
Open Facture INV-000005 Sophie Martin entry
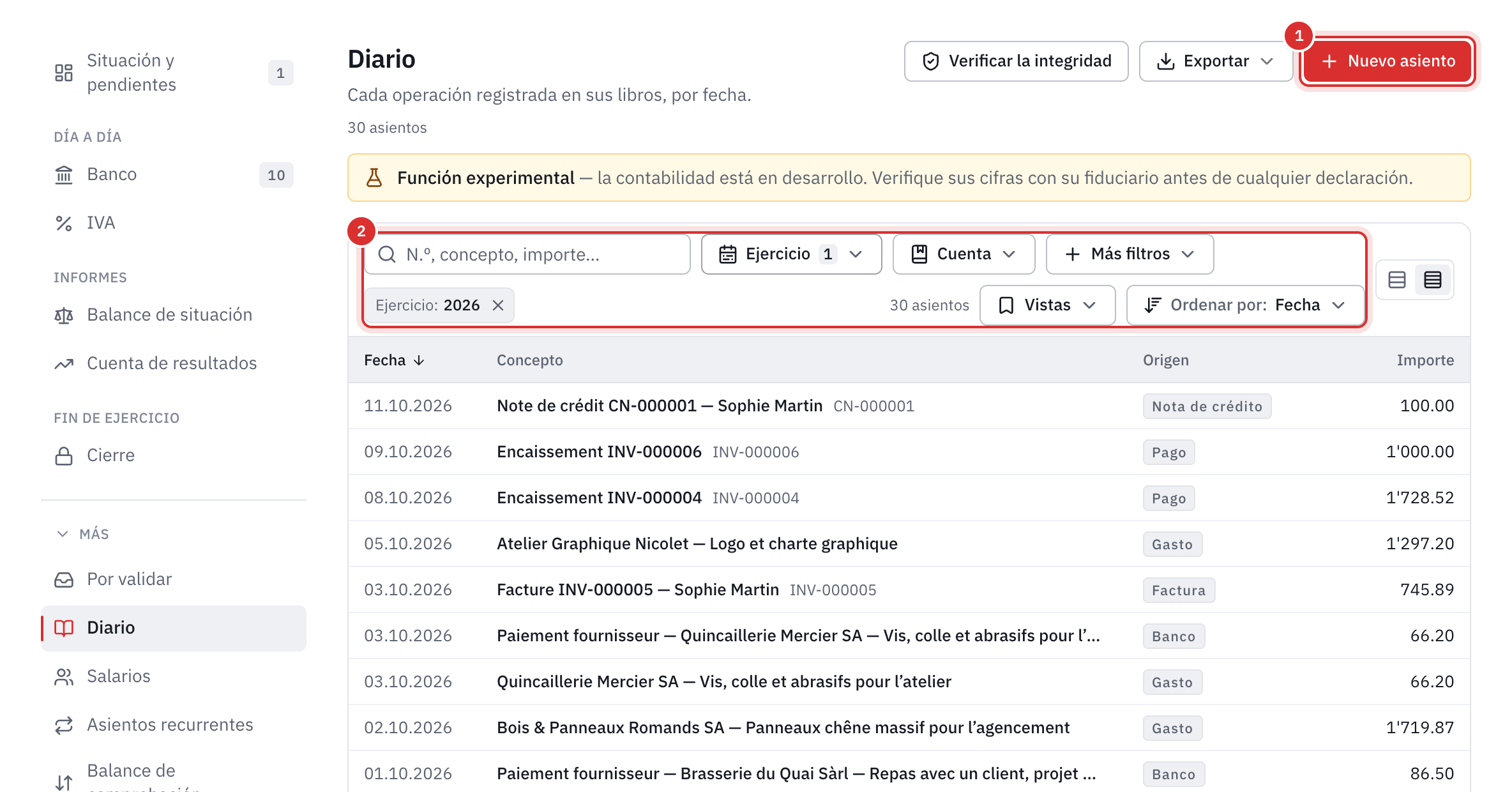(909, 590)
